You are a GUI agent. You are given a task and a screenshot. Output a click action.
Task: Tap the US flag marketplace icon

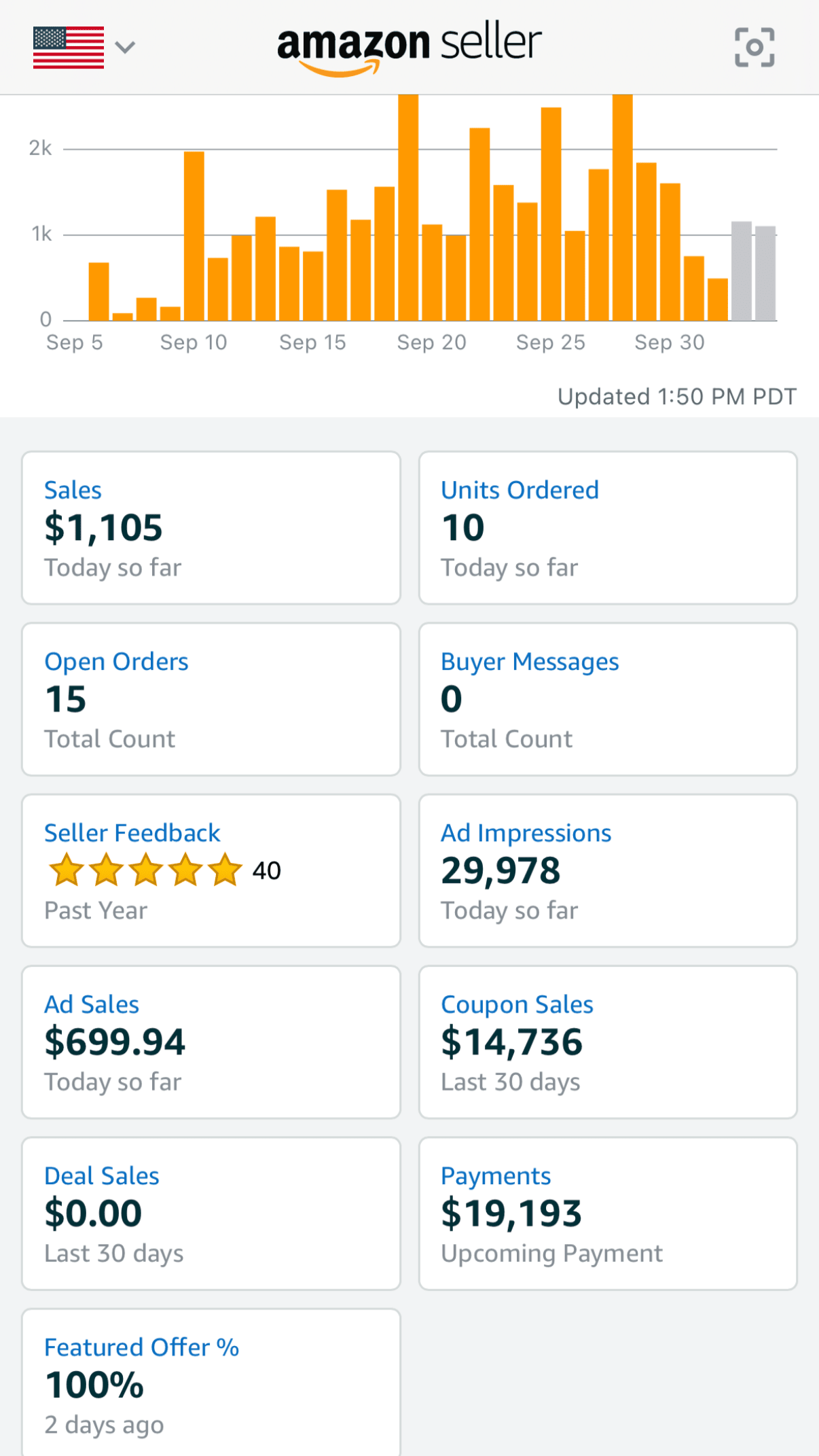(69, 48)
